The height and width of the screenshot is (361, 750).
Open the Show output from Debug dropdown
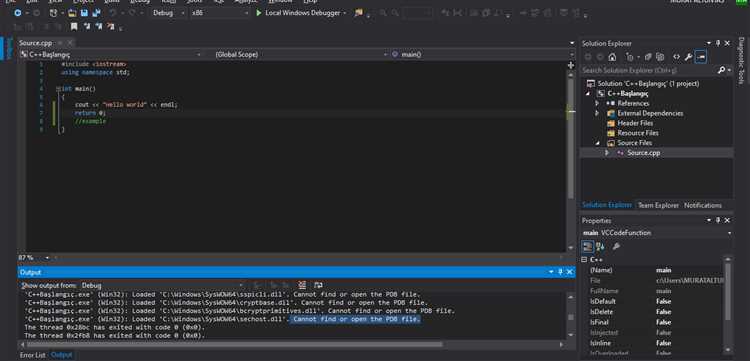[x=162, y=285]
